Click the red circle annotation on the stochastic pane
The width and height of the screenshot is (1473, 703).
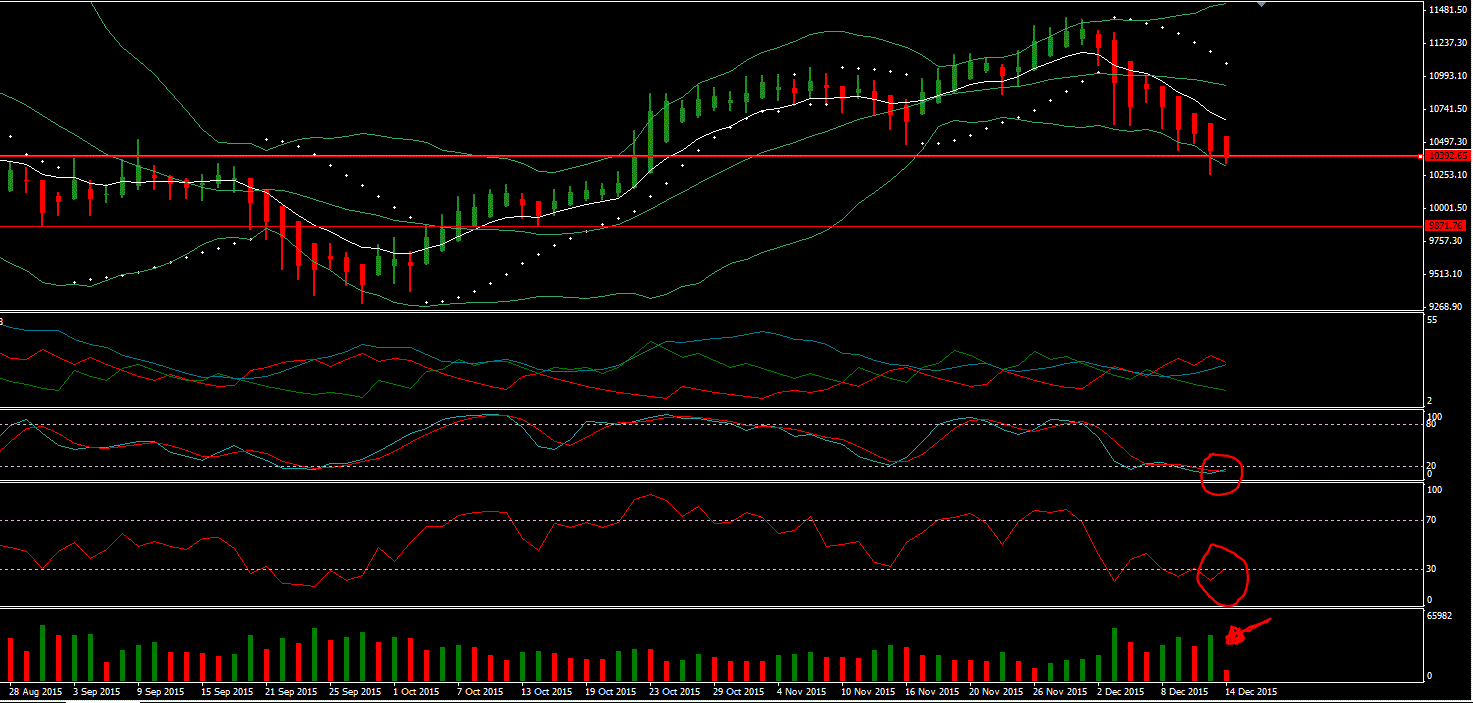1221,473
